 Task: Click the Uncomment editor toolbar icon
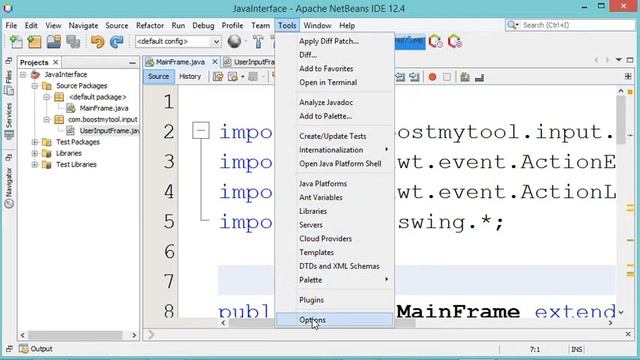[479, 77]
